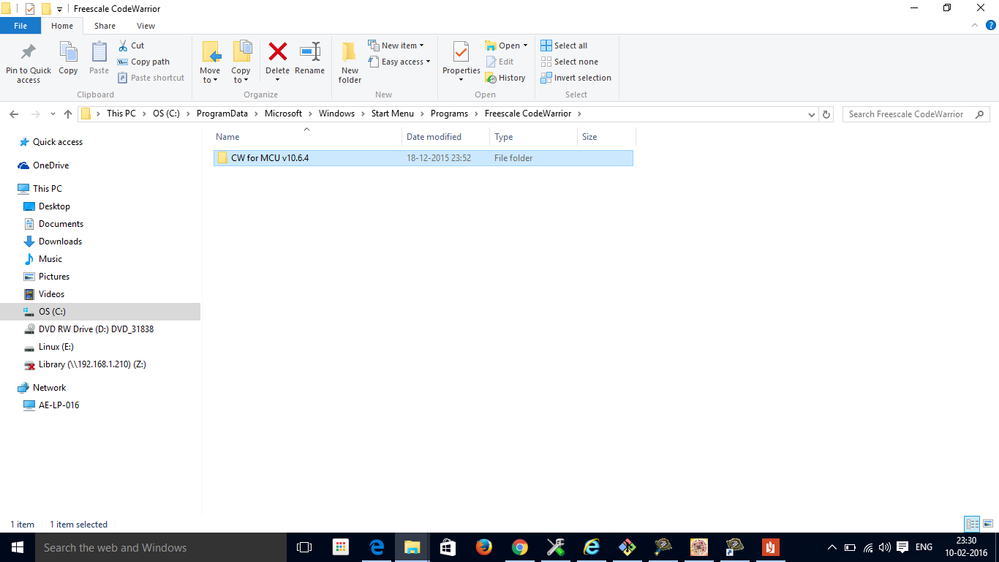Launch Google Chrome from taskbar
999x562 pixels.
pos(519,547)
